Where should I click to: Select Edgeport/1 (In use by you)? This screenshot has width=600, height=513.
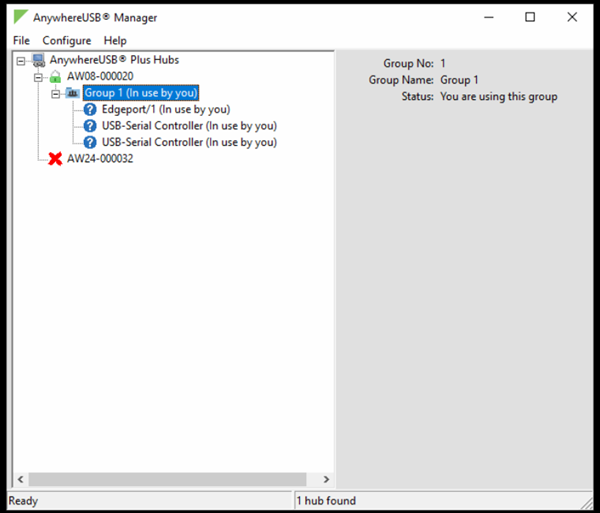pyautogui.click(x=166, y=109)
